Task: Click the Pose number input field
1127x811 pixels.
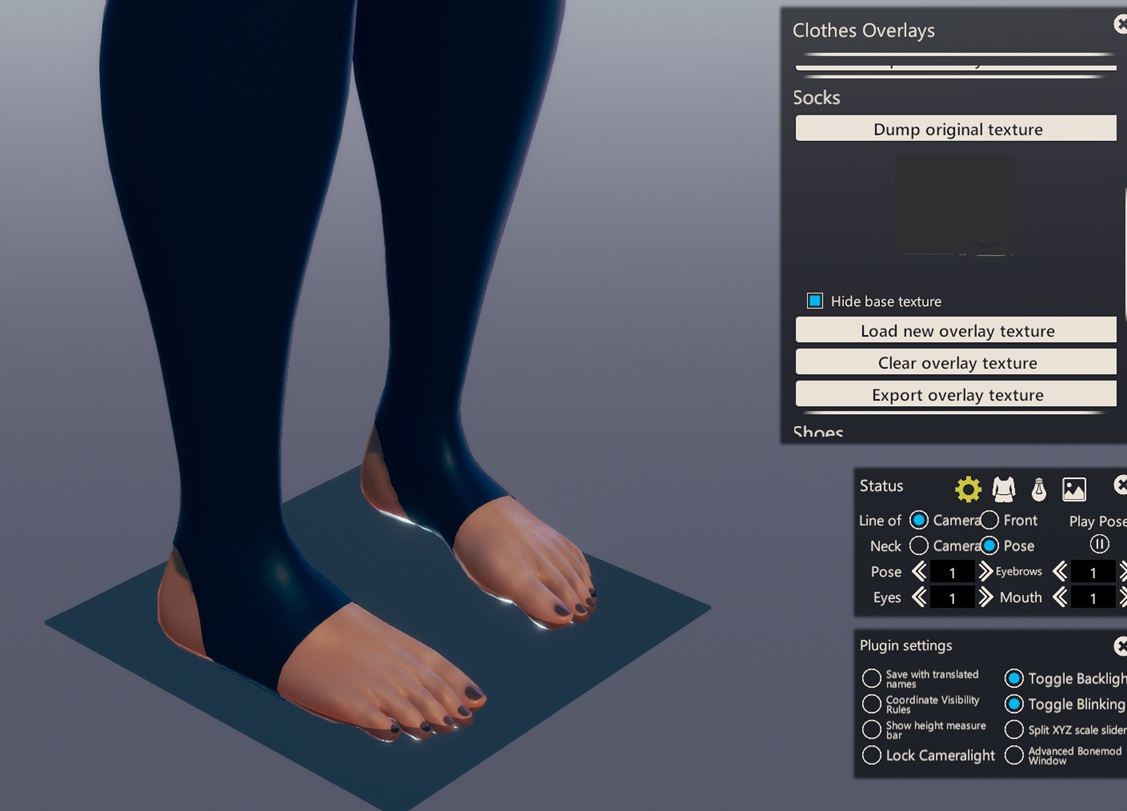Action: click(952, 572)
